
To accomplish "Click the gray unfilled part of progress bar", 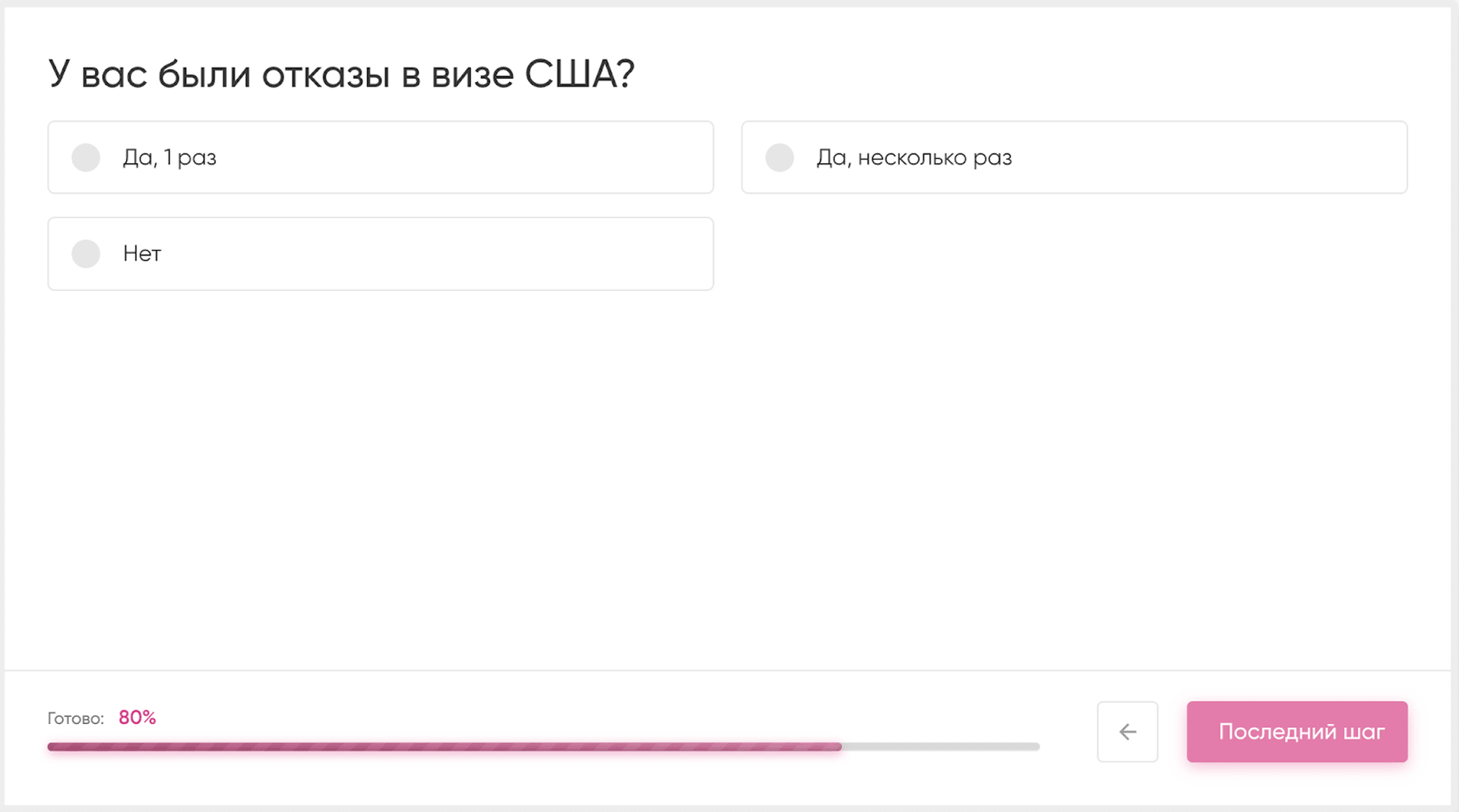I will 942,747.
